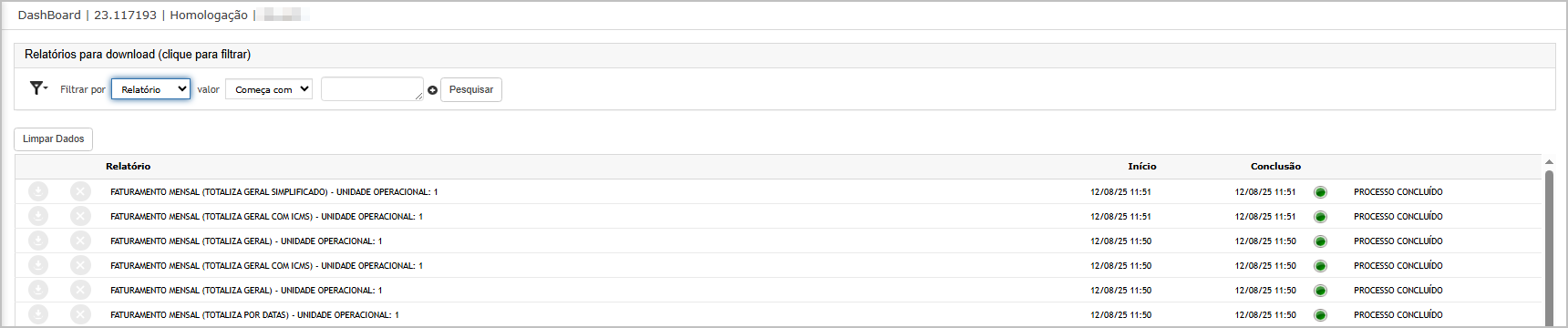The width and height of the screenshot is (1568, 328).
Task: Click the report list vertical scrollbar
Action: (x=1549, y=246)
